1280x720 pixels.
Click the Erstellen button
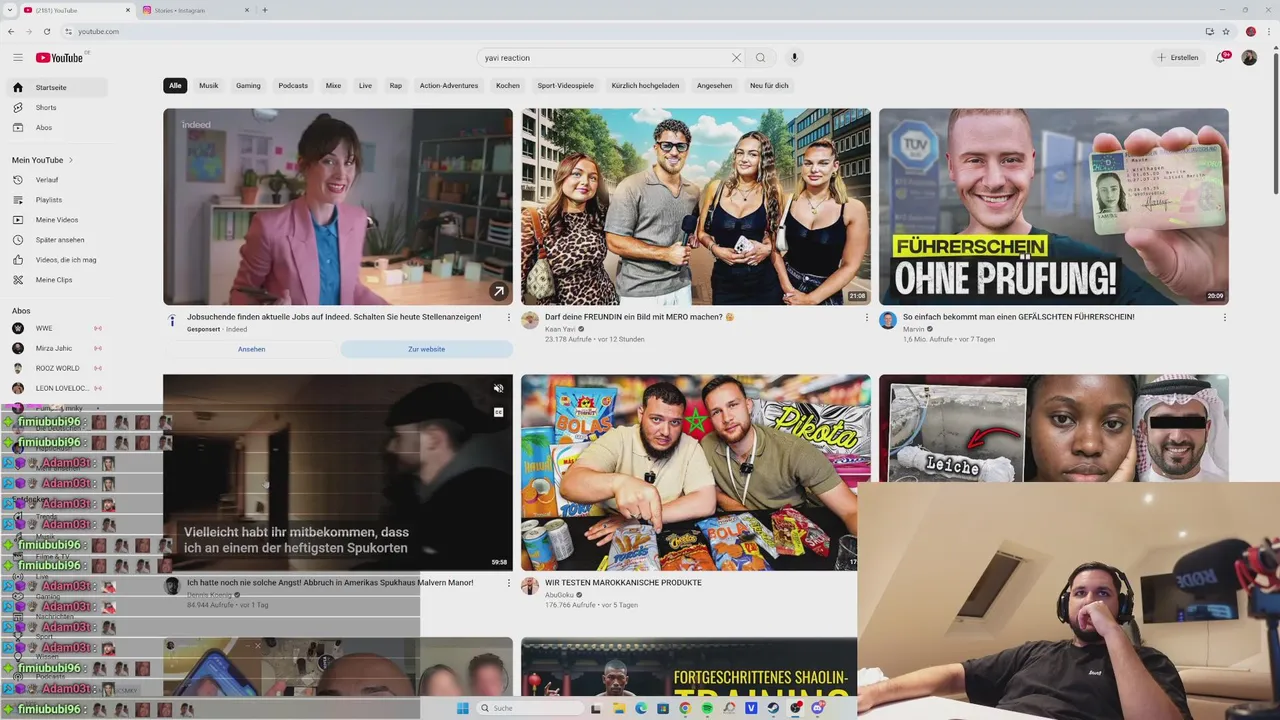1178,58
